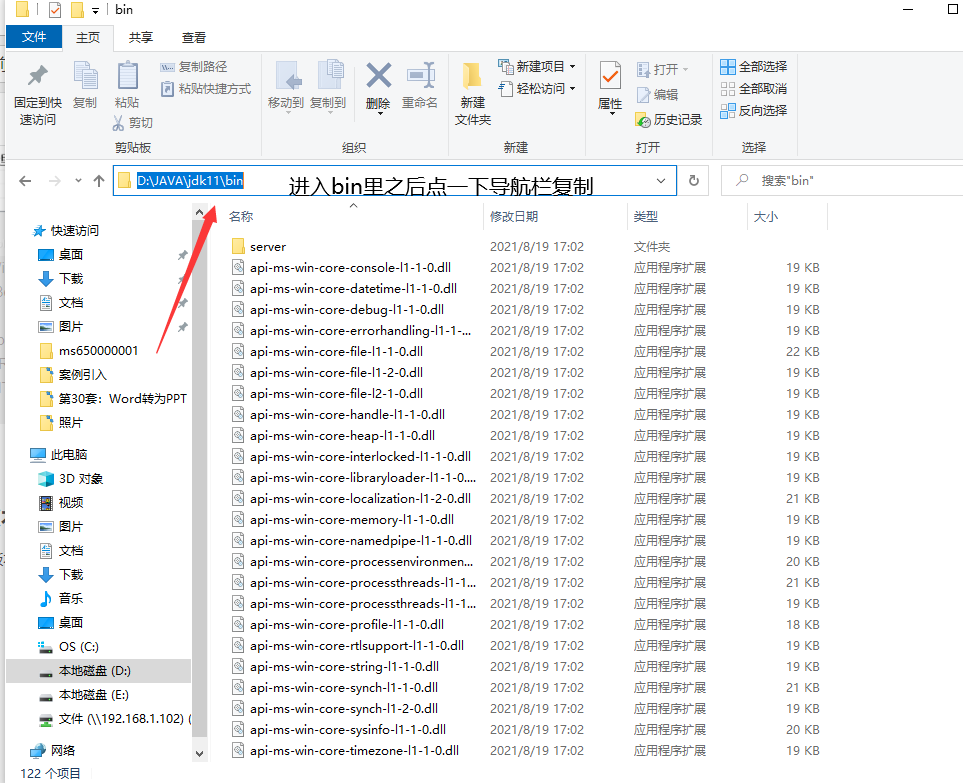Click Invert Selection (反向选择)

(x=754, y=111)
